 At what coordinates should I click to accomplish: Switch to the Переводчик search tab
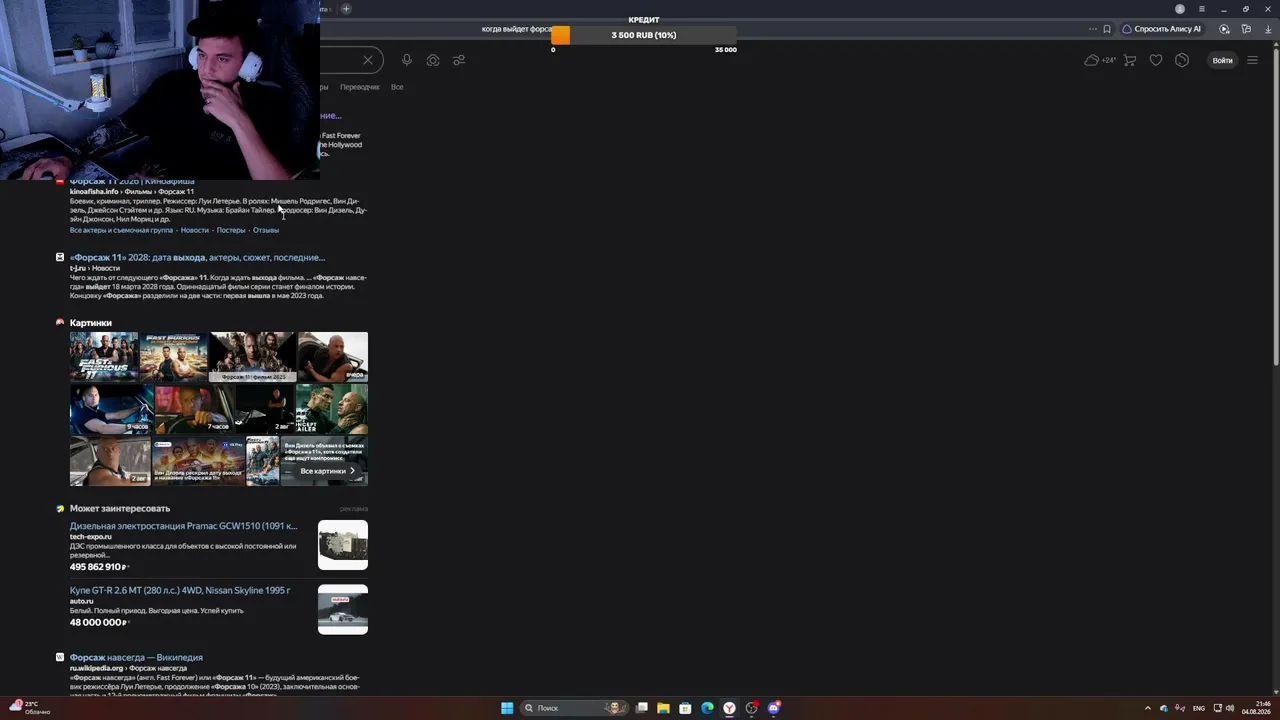tap(360, 87)
